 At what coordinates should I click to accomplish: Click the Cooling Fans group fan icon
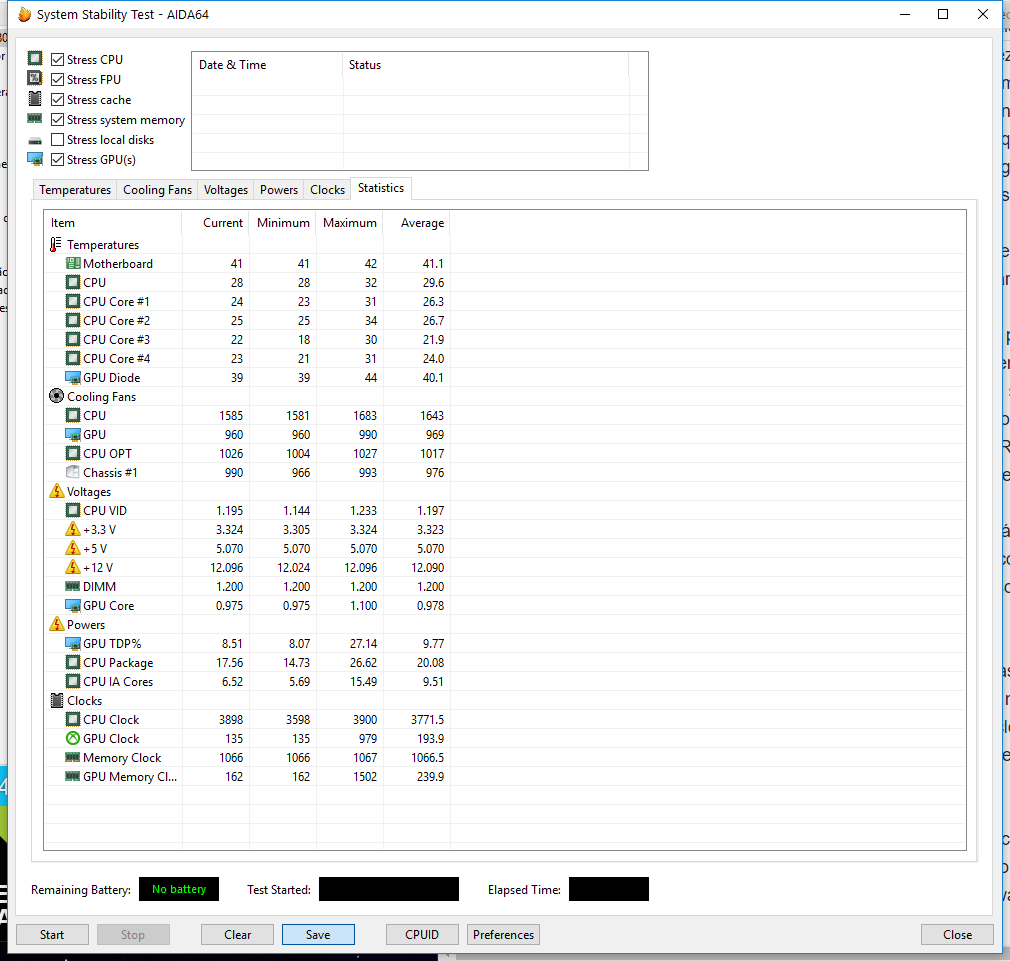pos(56,396)
